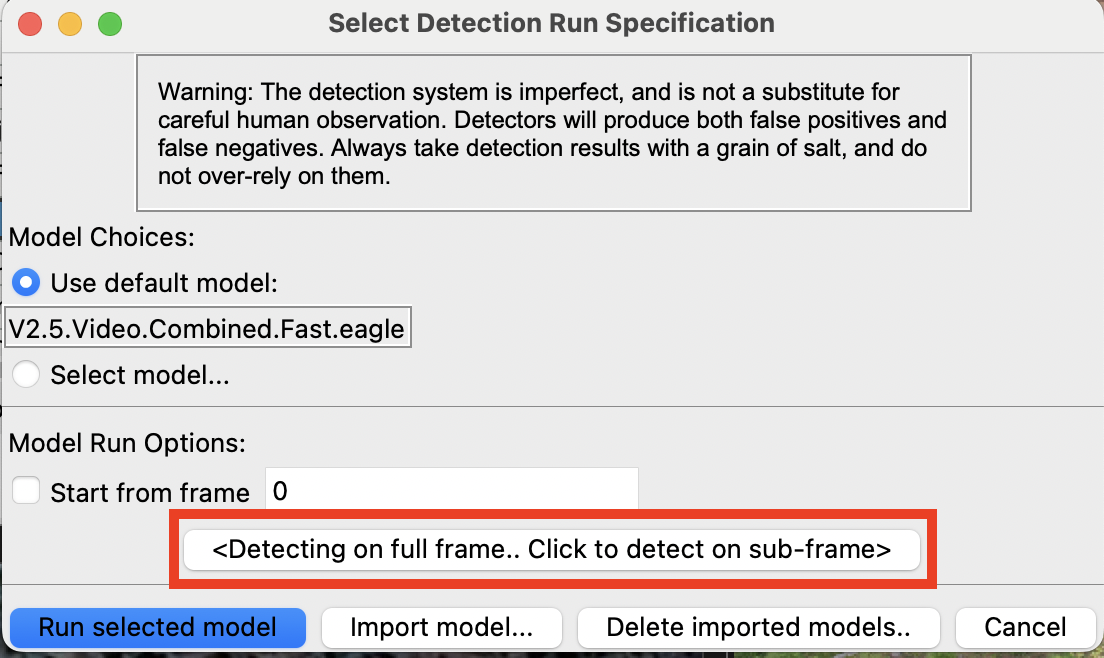Image resolution: width=1104 pixels, height=658 pixels.
Task: Click the Model Run Options heading
Action: point(103,441)
